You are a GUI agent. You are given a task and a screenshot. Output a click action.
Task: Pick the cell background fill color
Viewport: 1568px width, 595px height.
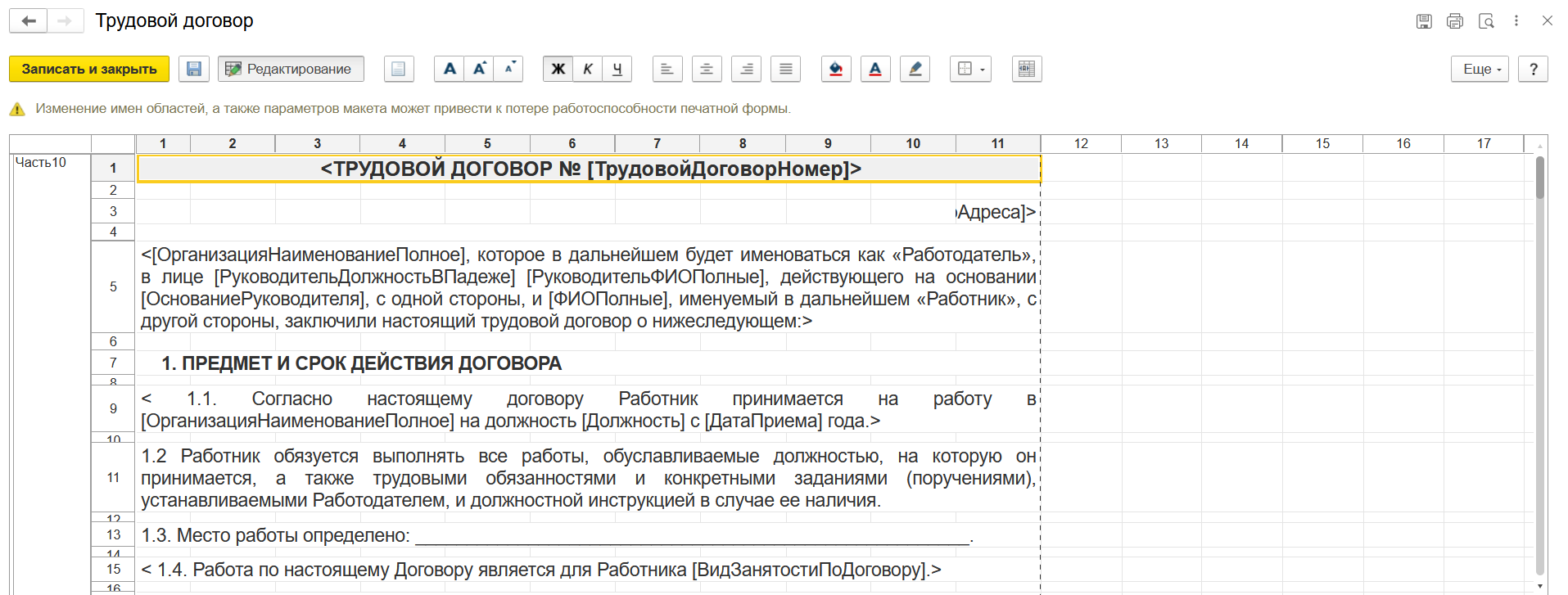[x=836, y=69]
